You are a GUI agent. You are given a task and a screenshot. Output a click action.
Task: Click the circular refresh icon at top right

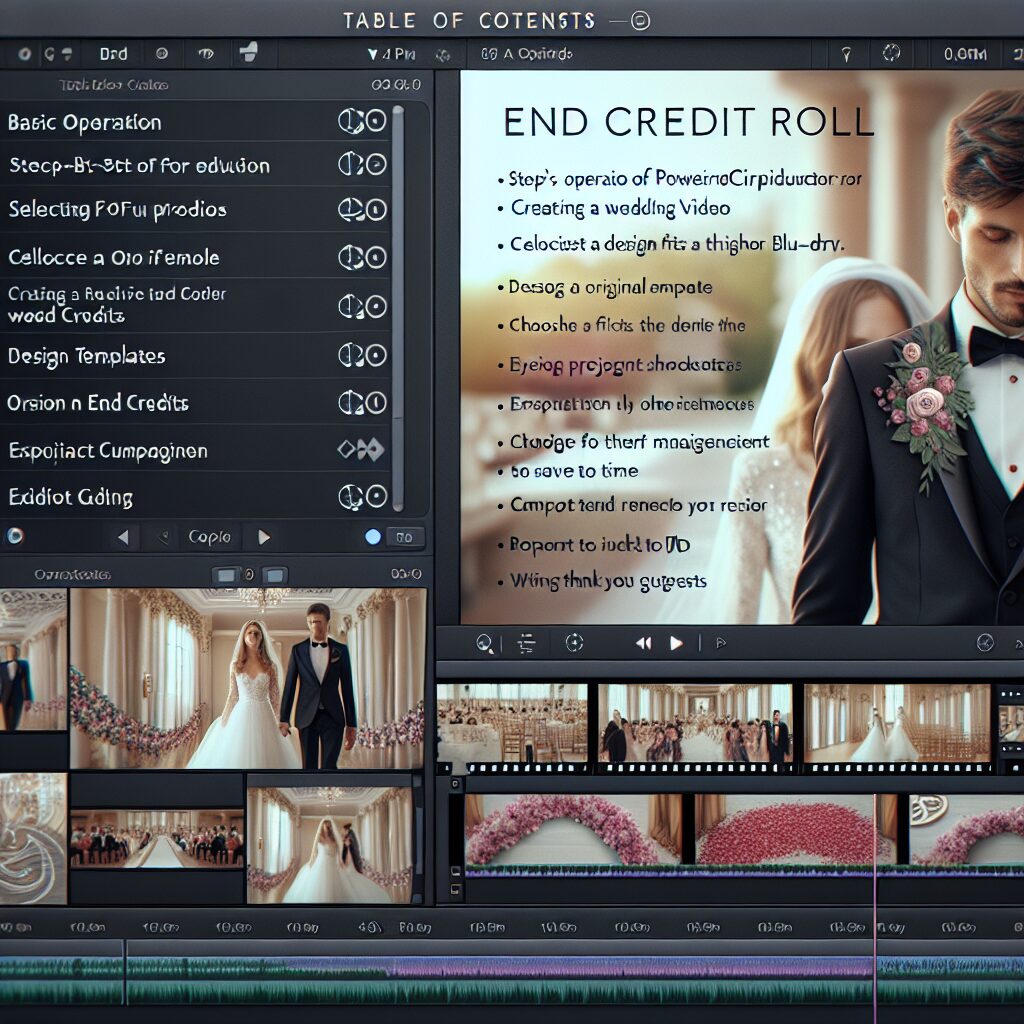click(891, 53)
